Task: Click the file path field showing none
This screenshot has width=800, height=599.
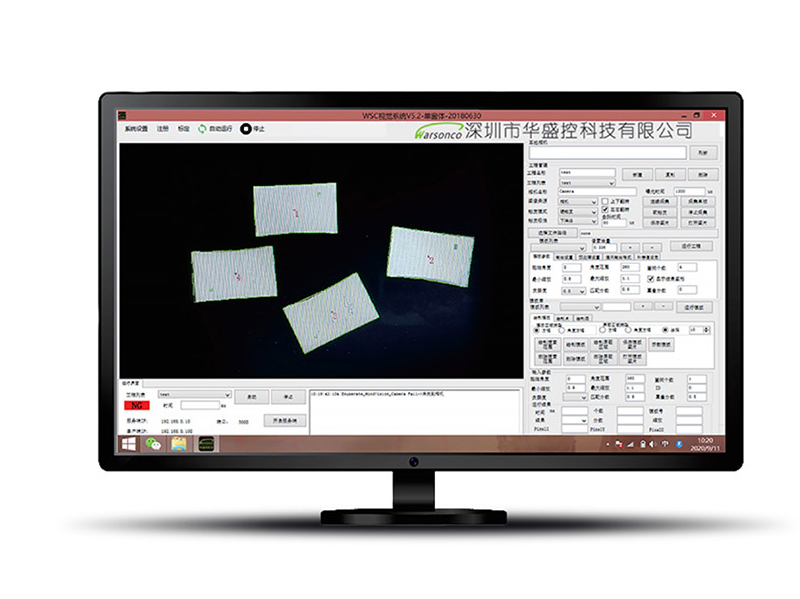Action: pyautogui.click(x=648, y=233)
